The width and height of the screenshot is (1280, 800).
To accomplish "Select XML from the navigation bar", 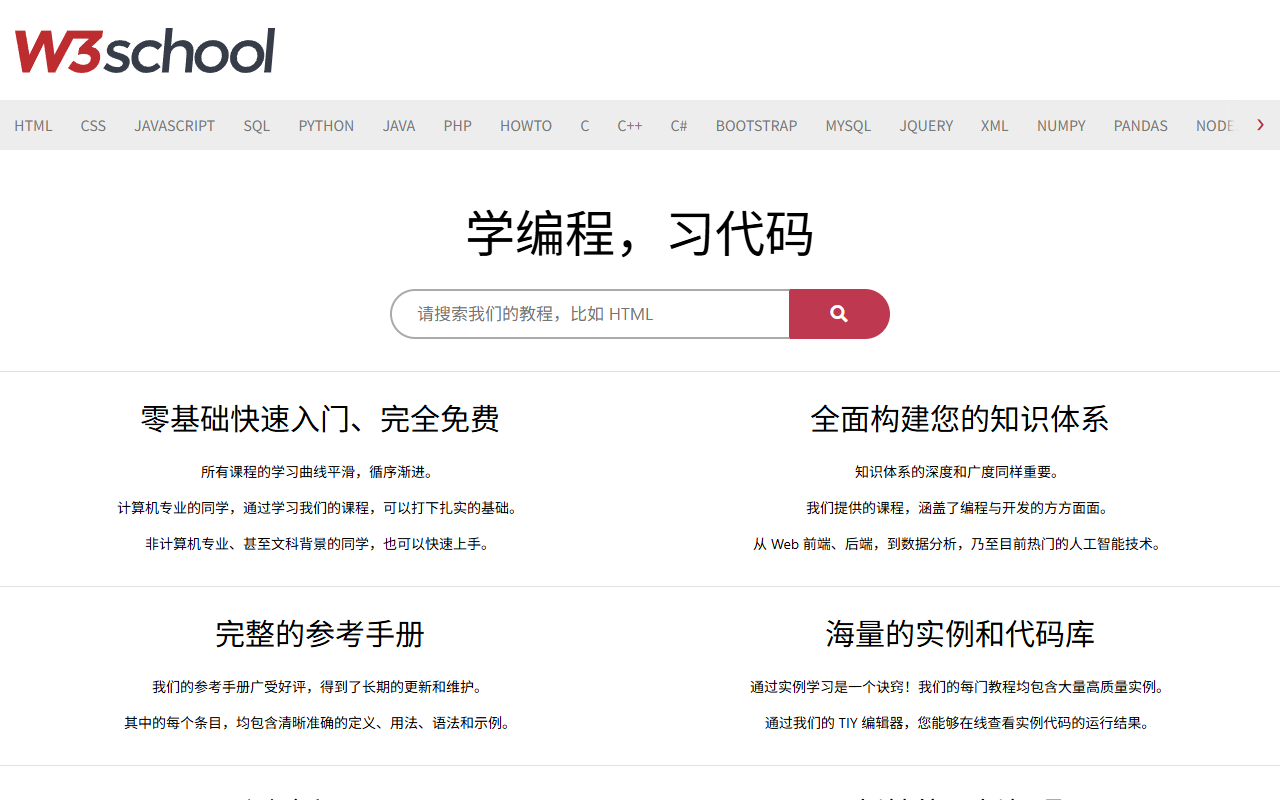I will (x=995, y=126).
